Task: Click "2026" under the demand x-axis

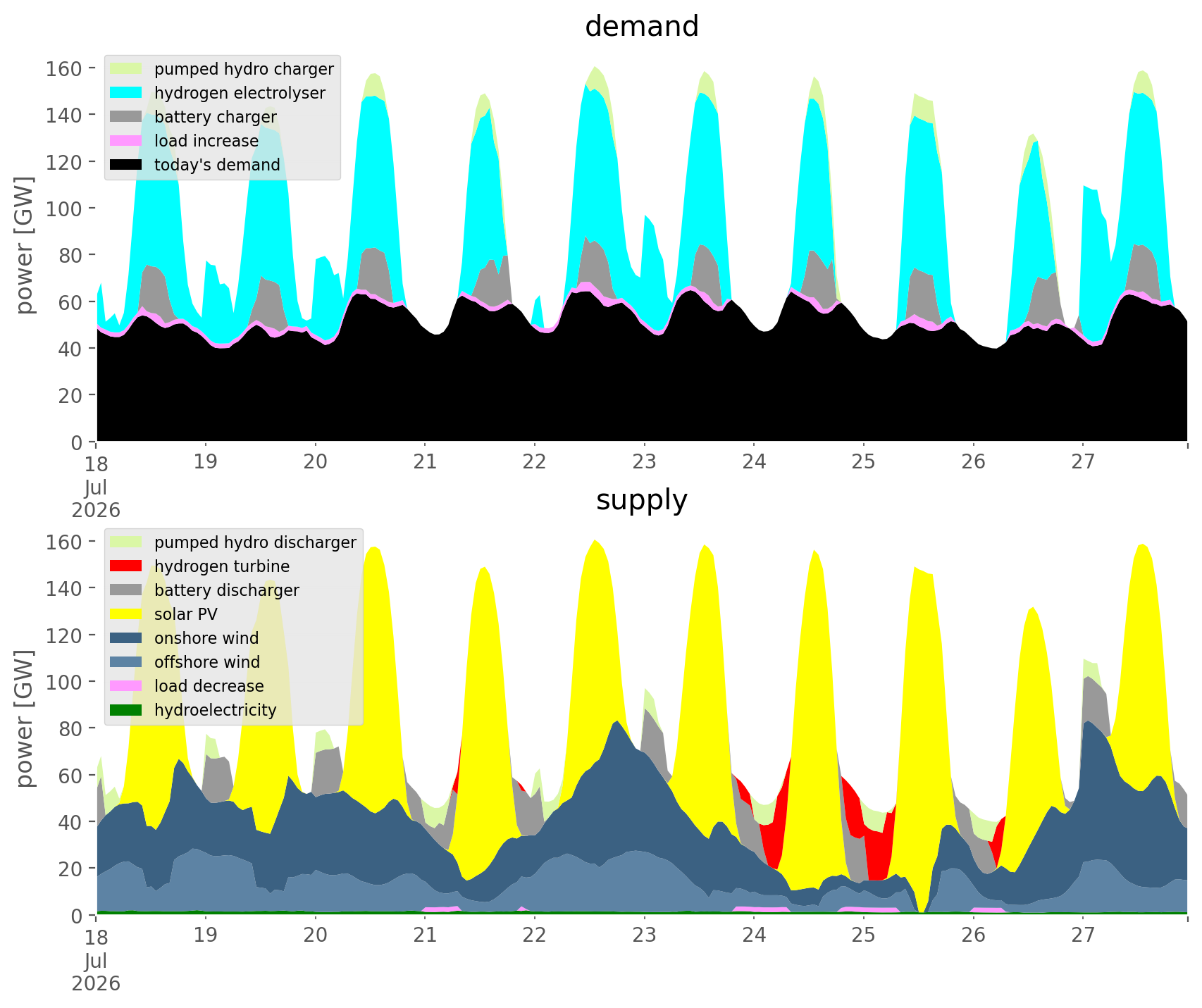Action: (96, 510)
